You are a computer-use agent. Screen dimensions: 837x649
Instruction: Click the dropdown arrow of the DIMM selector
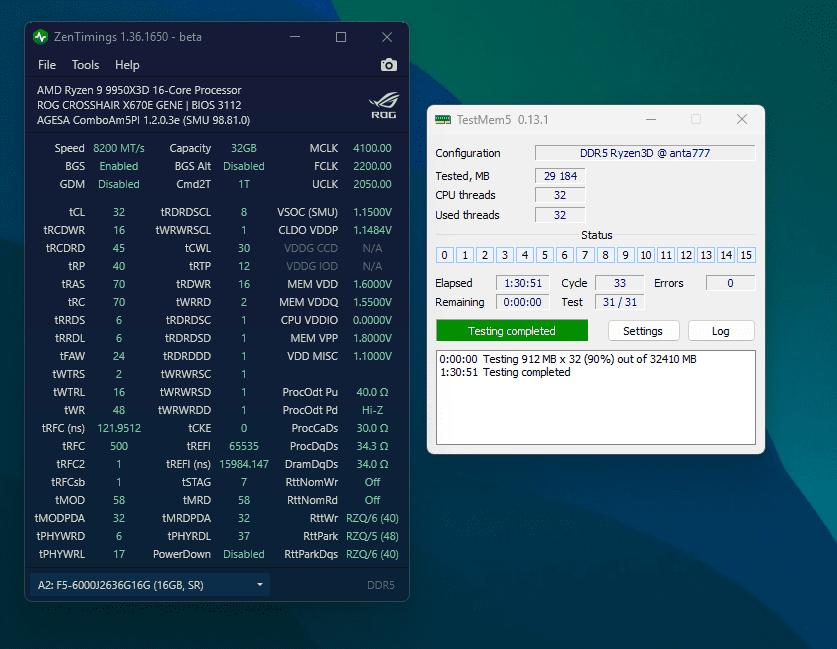tap(259, 585)
